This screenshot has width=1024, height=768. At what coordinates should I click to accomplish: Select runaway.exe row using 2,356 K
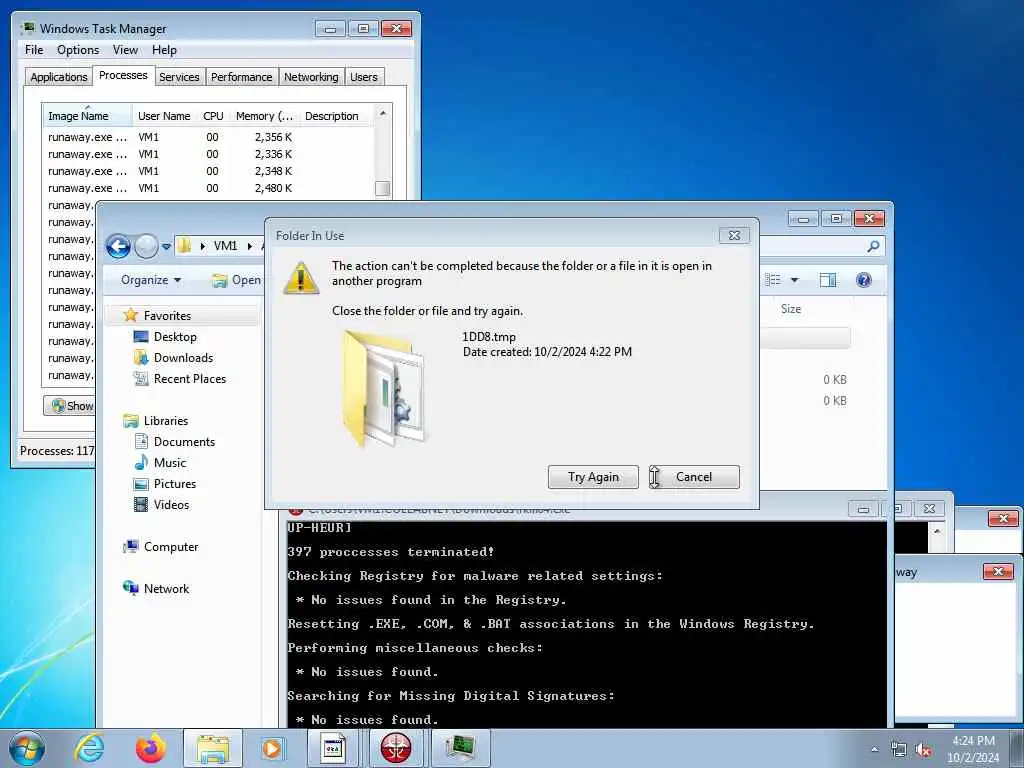click(209, 137)
